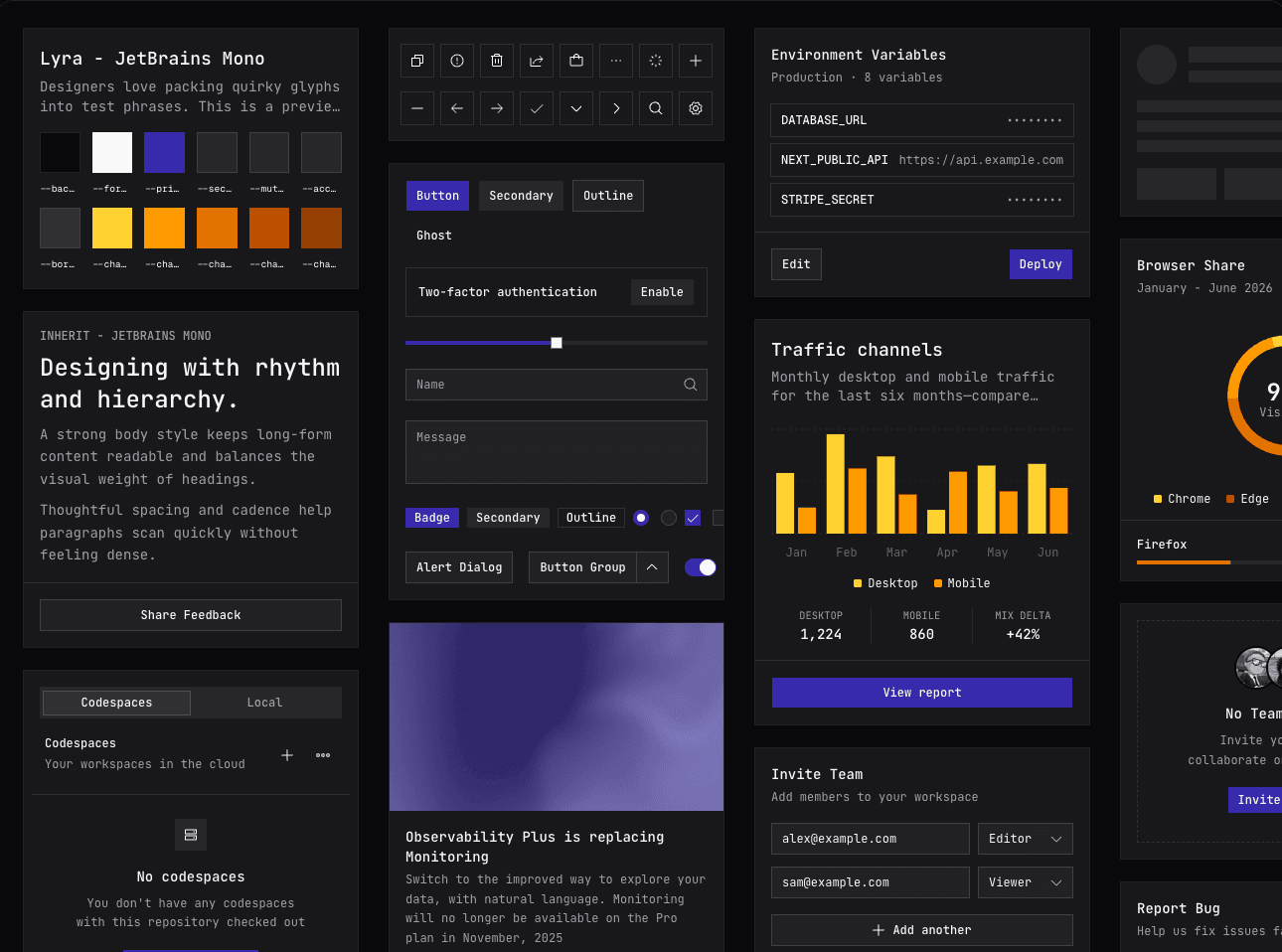
Task: Open the Viewer role dropdown for sam@example.com
Action: [x=1026, y=882]
